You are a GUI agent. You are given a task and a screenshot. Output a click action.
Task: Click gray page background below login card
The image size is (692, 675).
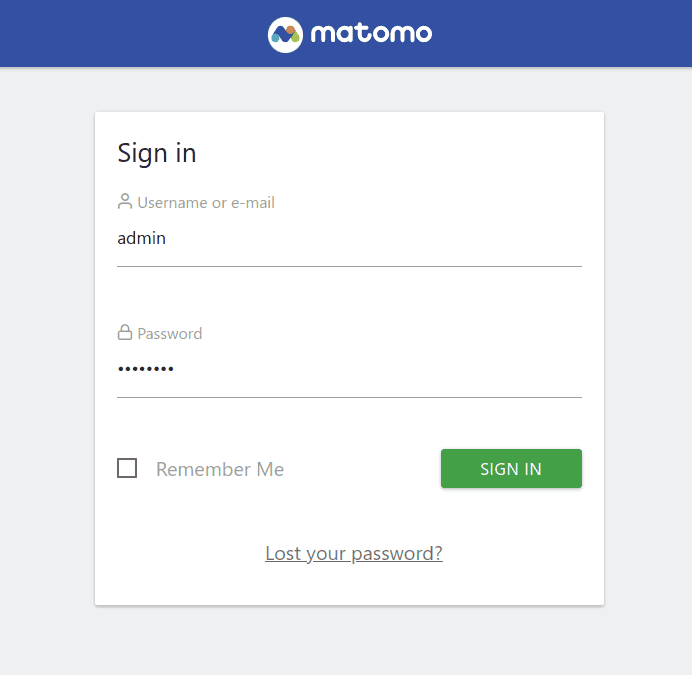349,640
